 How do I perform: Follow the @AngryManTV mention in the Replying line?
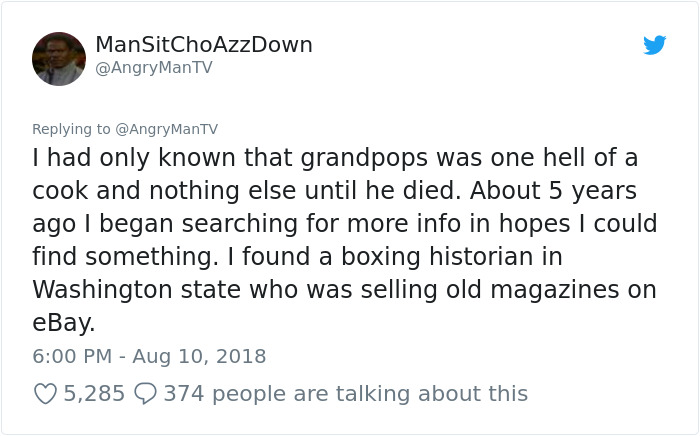pyautogui.click(x=167, y=129)
